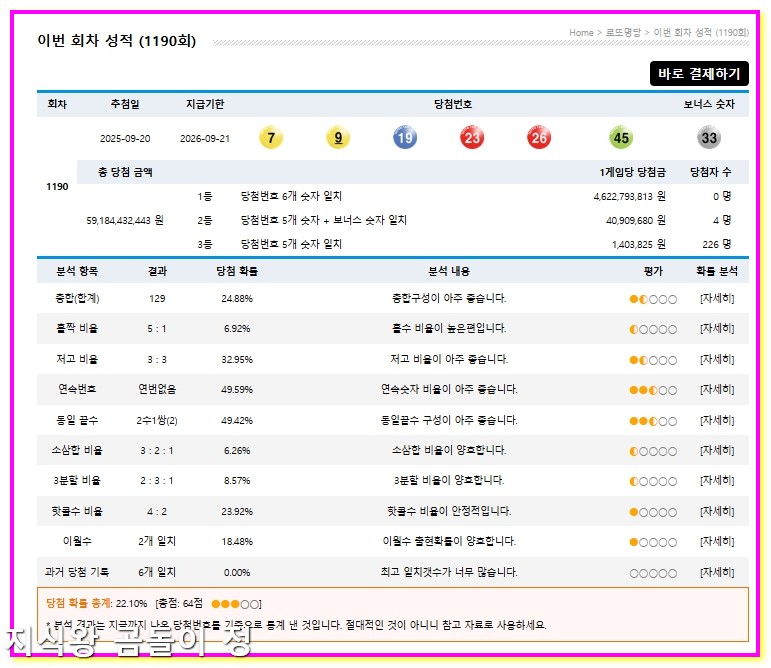Open 자세히 for the 홀짝 비율 row
This screenshot has height=668, width=771.
coord(717,328)
